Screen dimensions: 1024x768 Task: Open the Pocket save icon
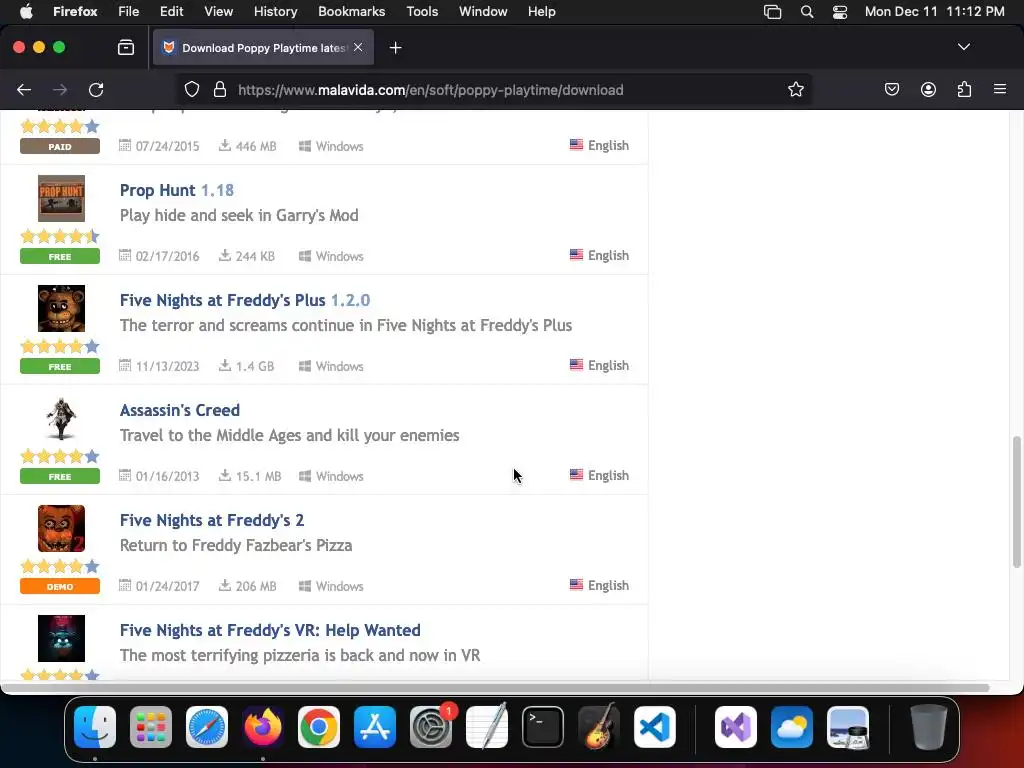click(891, 89)
